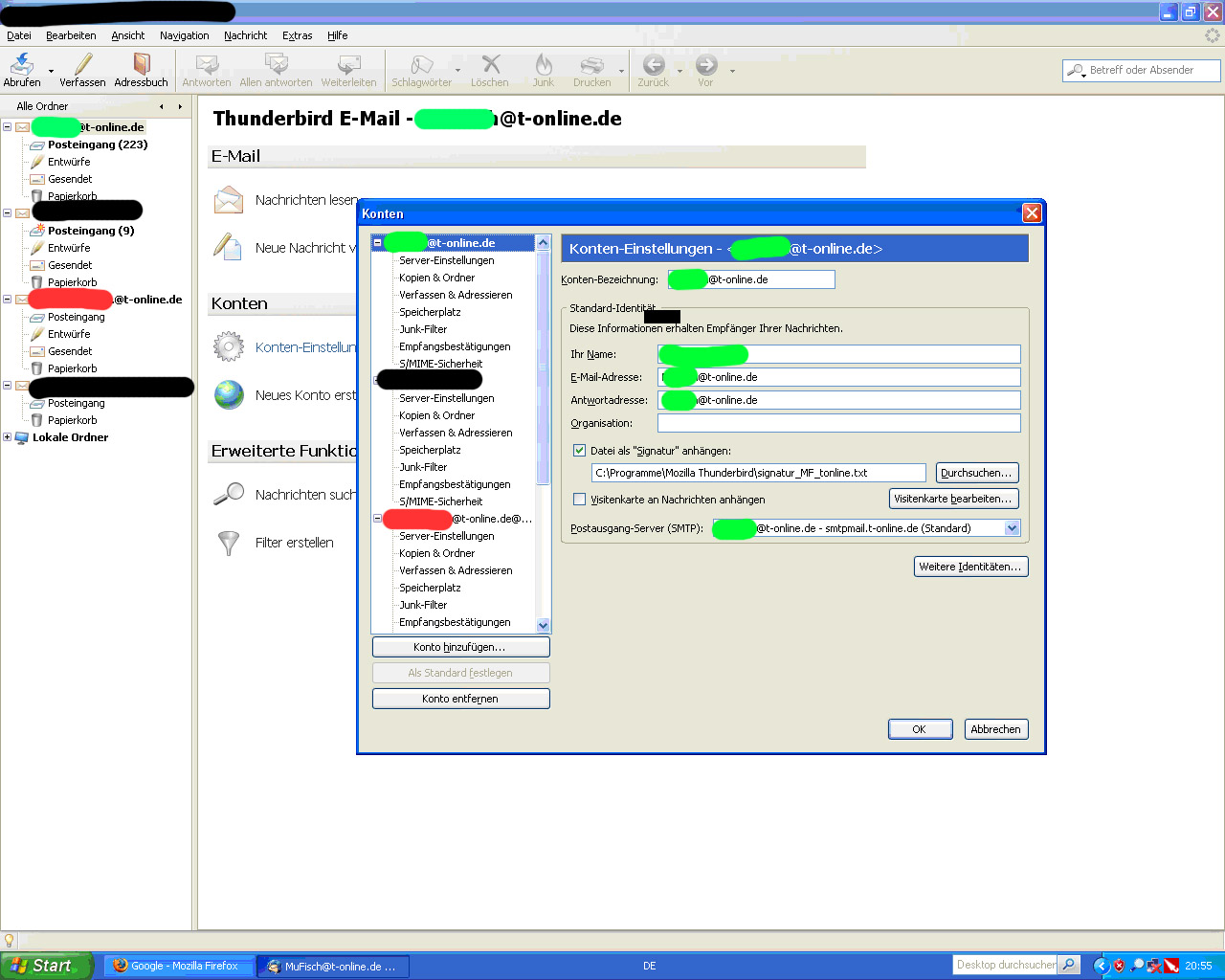
Task: Collapse the first account in folder pane
Action: (x=7, y=127)
